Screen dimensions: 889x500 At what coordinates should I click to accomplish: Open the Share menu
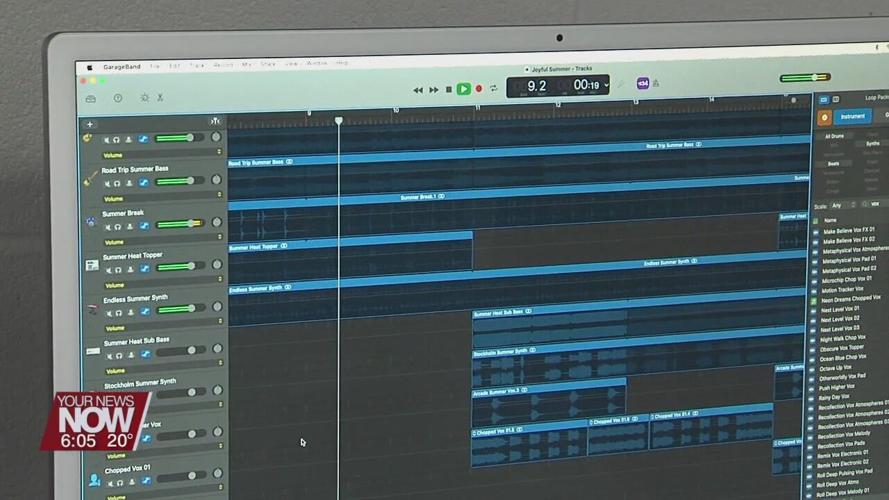click(x=268, y=64)
